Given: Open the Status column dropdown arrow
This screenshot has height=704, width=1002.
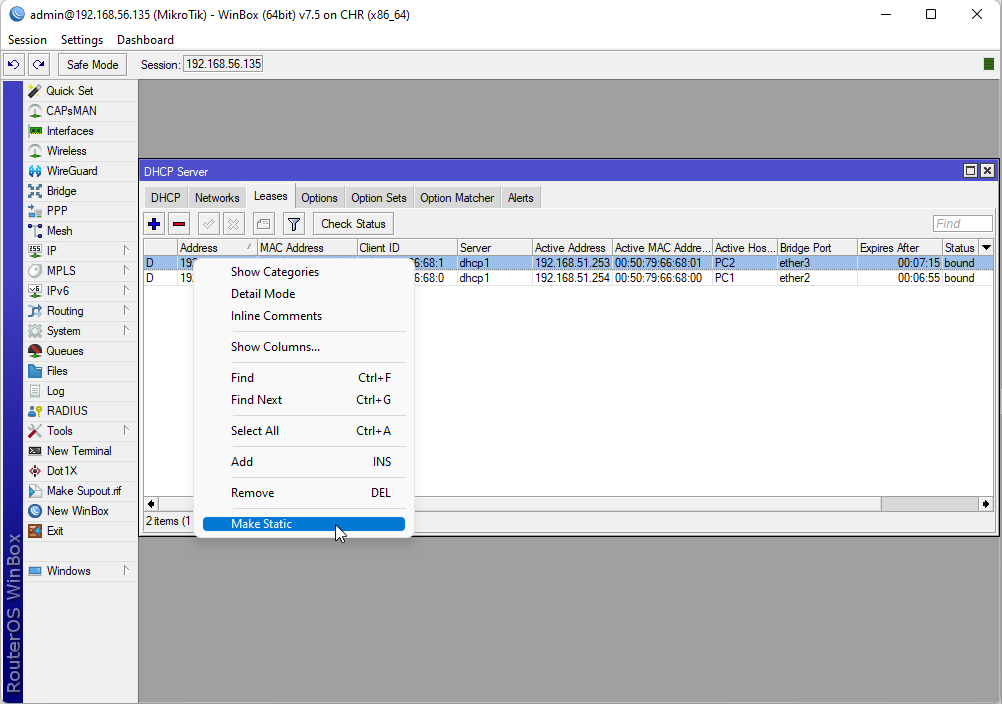Looking at the screenshot, I should click(x=988, y=247).
